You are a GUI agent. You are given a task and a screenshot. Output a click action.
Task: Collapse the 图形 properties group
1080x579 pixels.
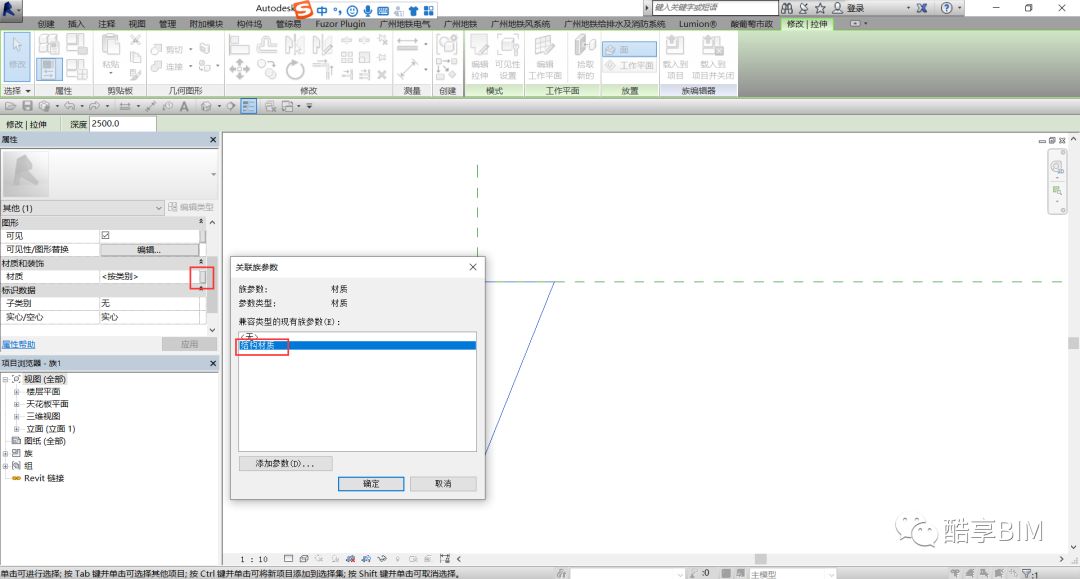[200, 222]
